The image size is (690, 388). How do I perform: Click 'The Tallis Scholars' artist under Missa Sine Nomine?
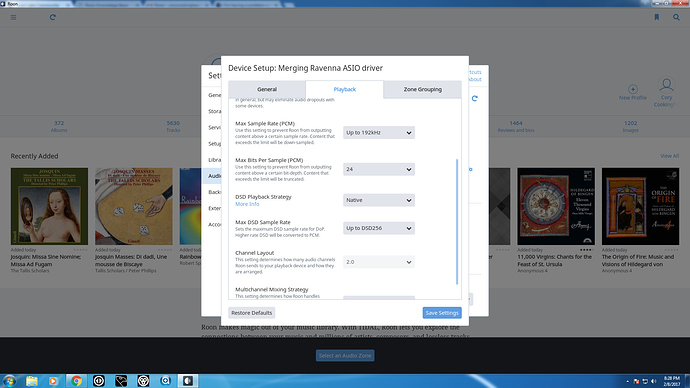[30, 271]
